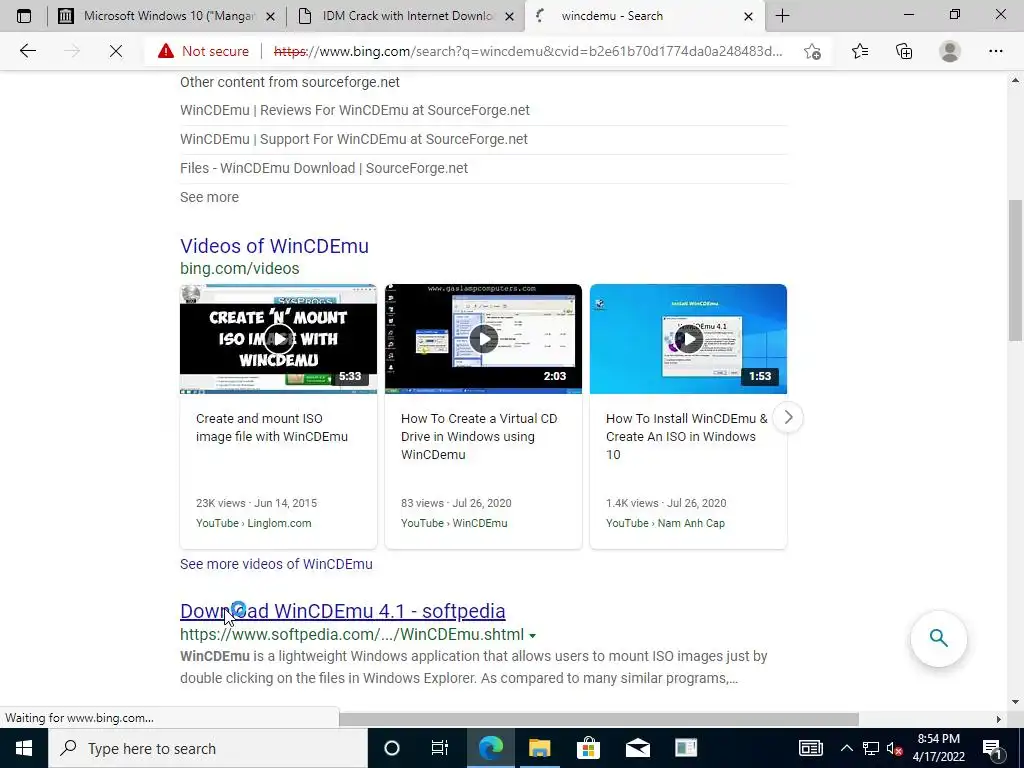This screenshot has height=768, width=1024.
Task: Open Mail app from taskbar
Action: (637, 748)
